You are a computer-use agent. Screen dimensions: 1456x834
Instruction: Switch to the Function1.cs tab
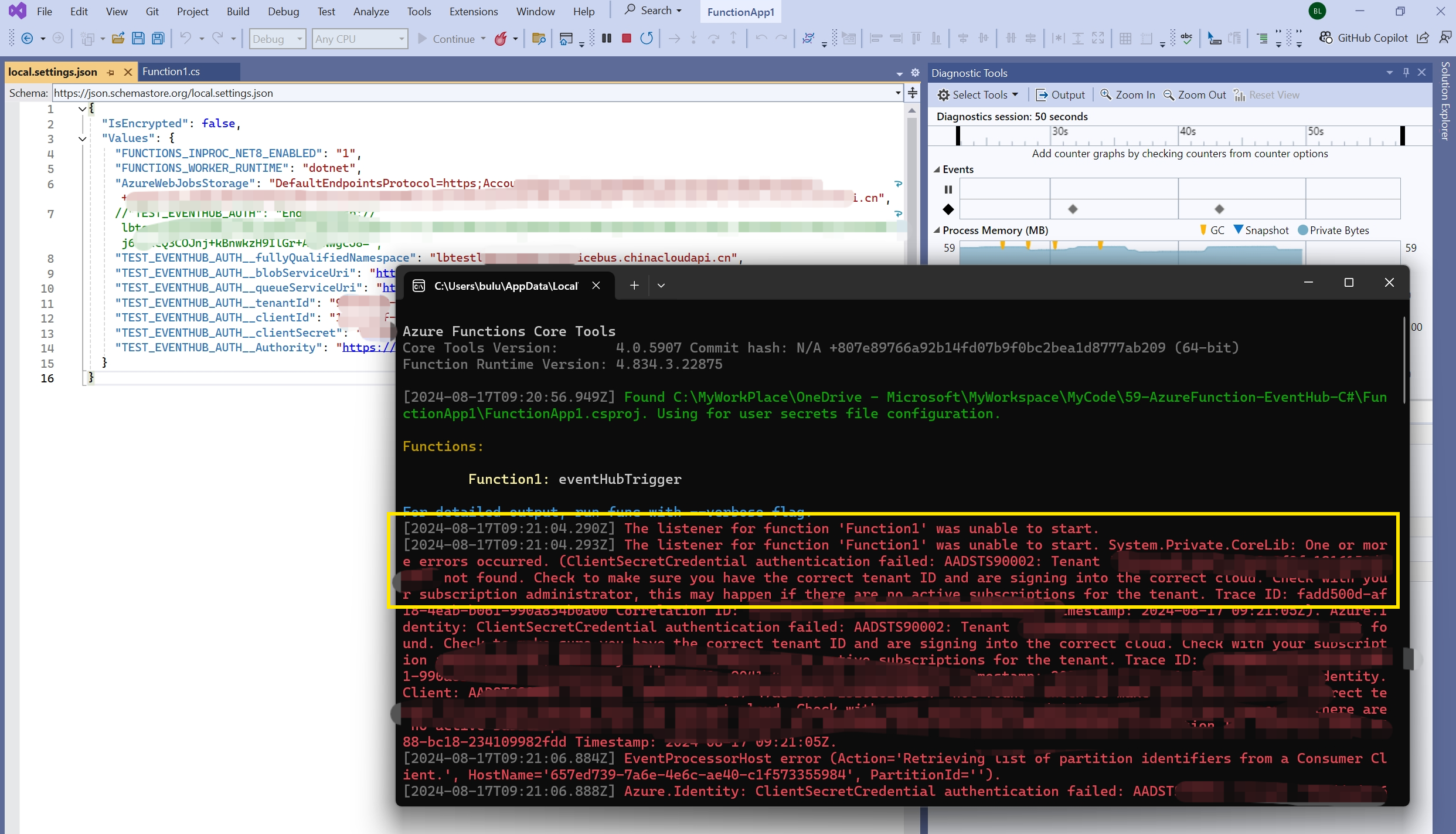pos(171,72)
